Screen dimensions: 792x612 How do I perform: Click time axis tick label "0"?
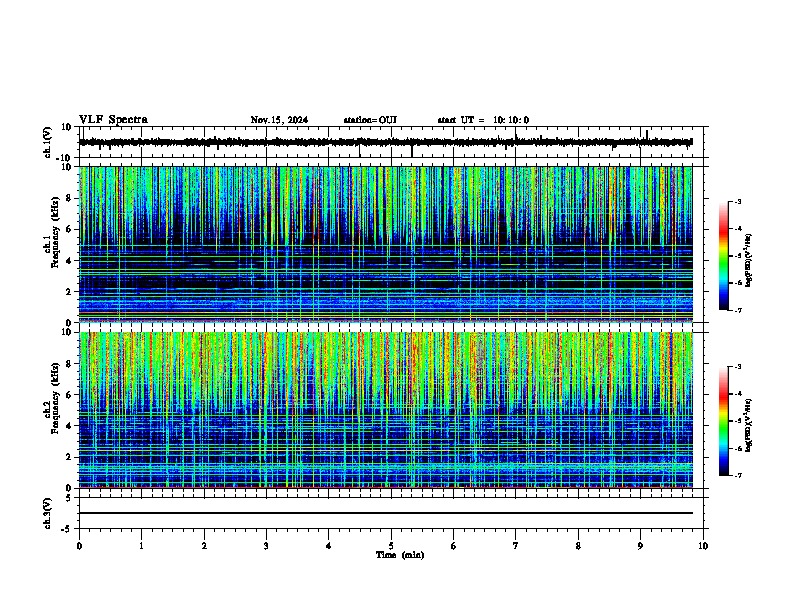(x=79, y=545)
